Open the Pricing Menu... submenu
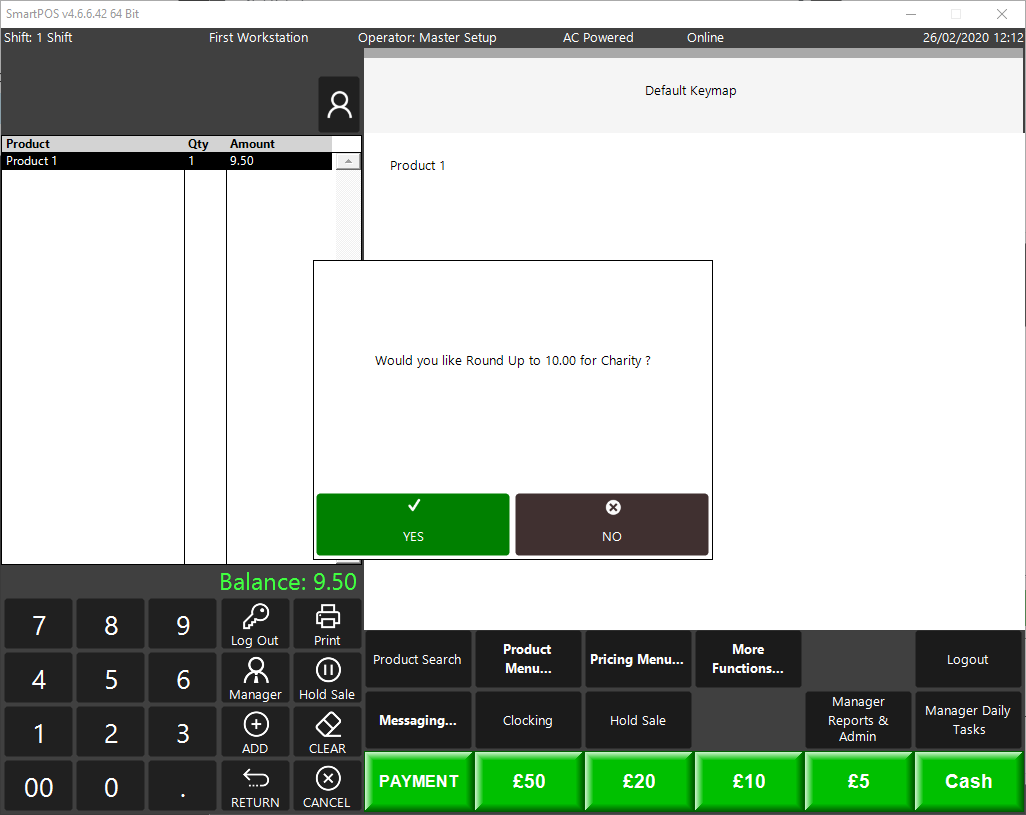Viewport: 1026px width, 815px height. pyautogui.click(x=638, y=659)
